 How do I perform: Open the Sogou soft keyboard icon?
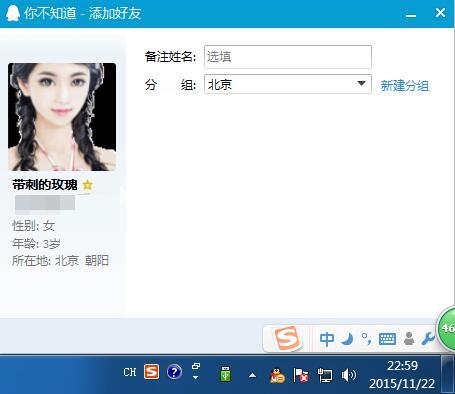coord(387,339)
